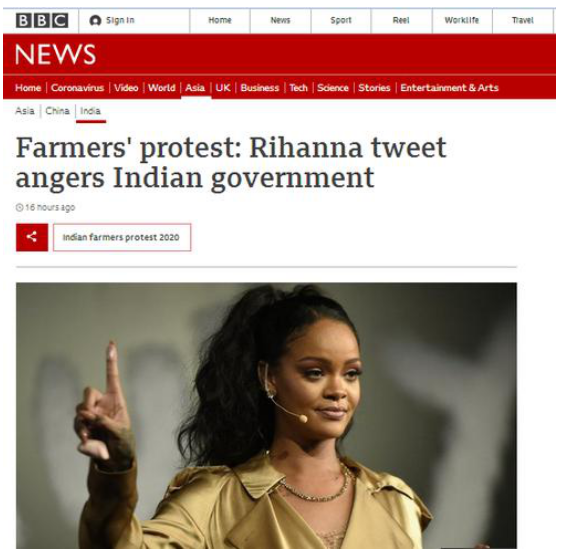Open the Reel top navigation item

[401, 20]
